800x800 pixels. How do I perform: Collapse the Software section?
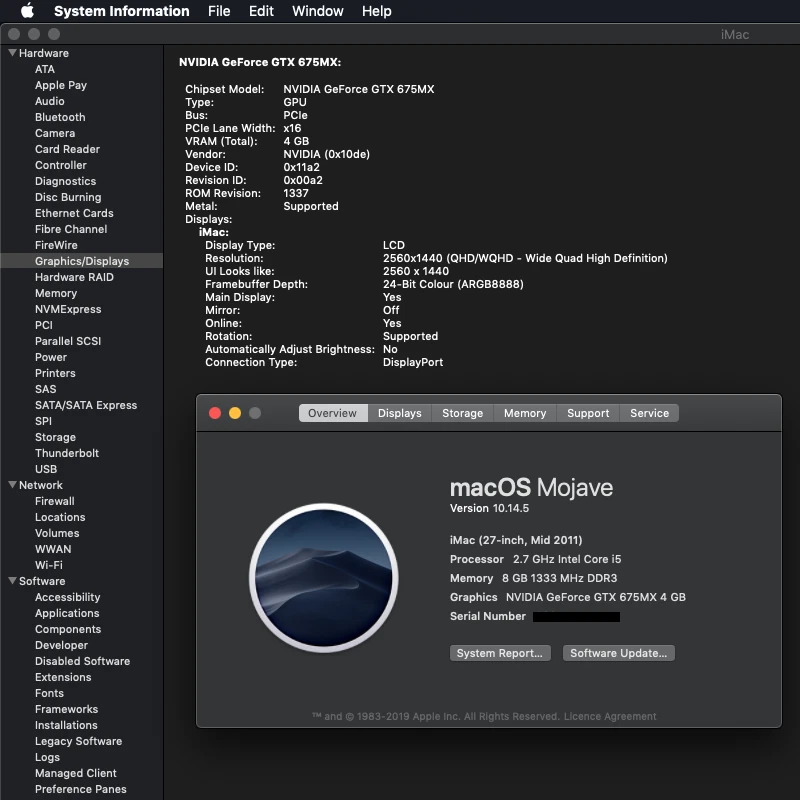pyautogui.click(x=12, y=580)
